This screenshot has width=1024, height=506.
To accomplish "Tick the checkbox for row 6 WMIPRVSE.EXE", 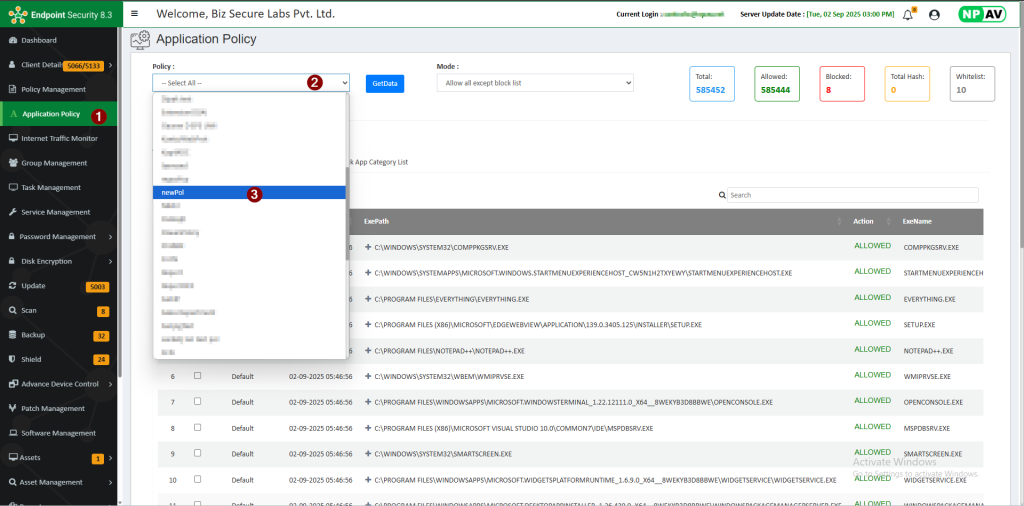I will [x=197, y=376].
